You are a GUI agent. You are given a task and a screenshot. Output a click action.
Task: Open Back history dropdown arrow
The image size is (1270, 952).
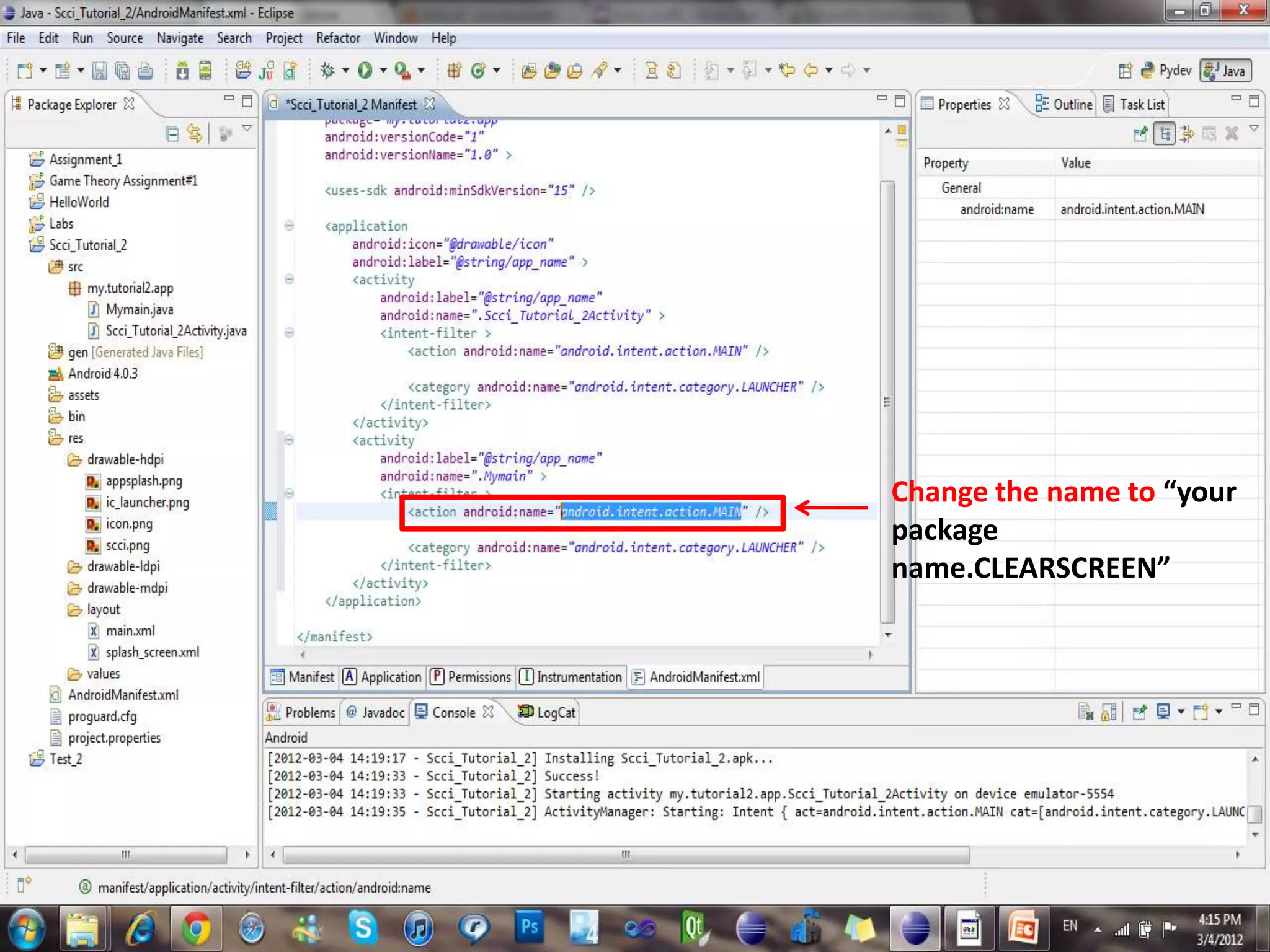pos(829,70)
